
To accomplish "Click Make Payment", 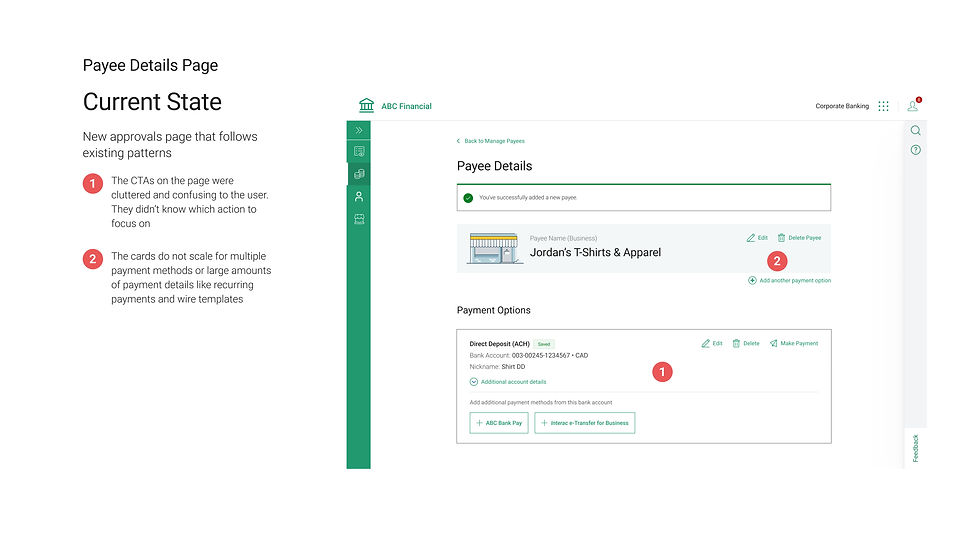I will [x=794, y=344].
